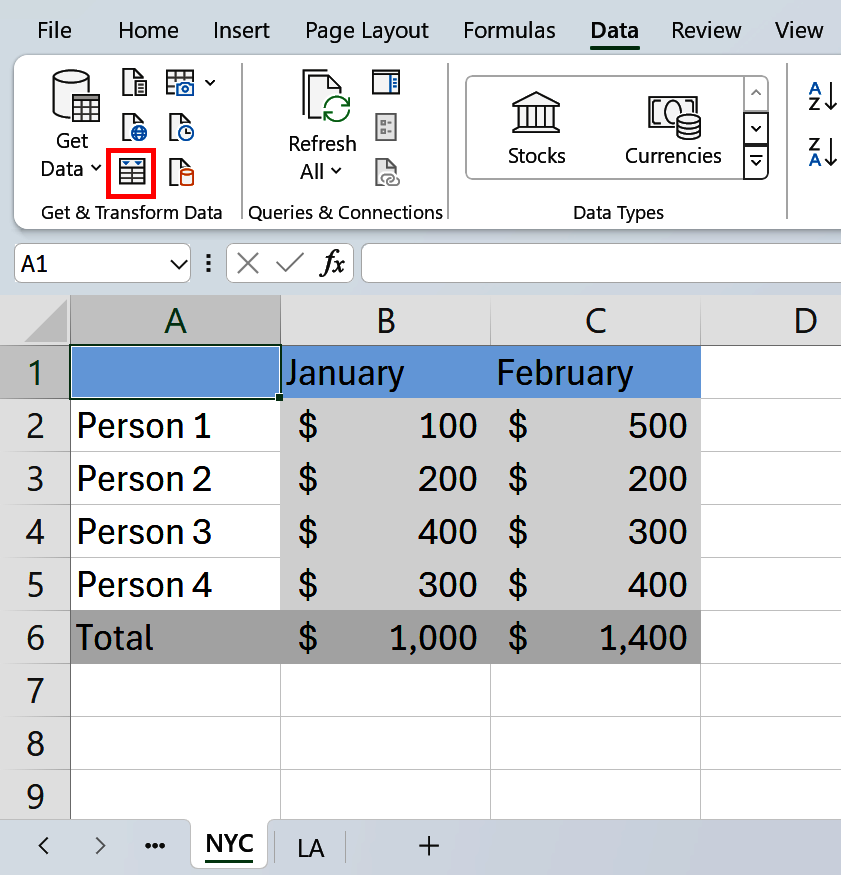
Task: Click the Edit Links icon
Action: coord(386,171)
